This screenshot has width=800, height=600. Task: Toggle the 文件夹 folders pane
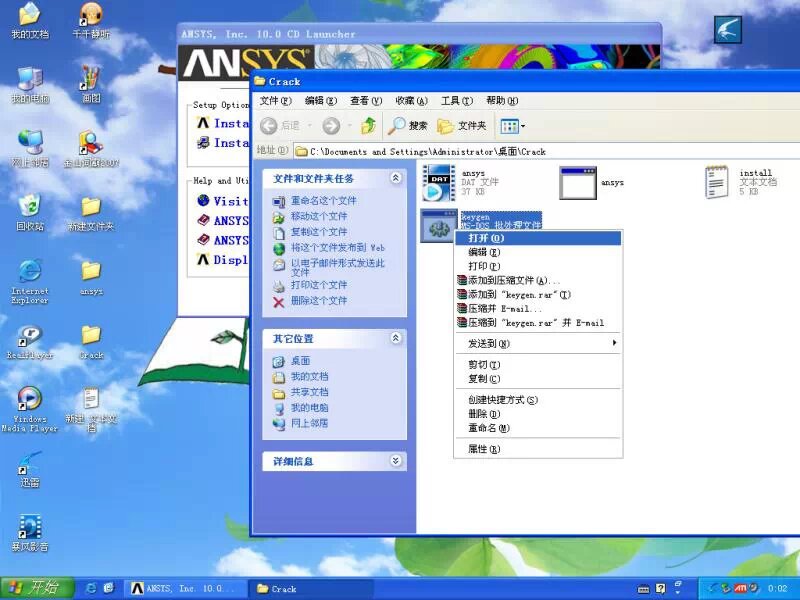pos(462,126)
